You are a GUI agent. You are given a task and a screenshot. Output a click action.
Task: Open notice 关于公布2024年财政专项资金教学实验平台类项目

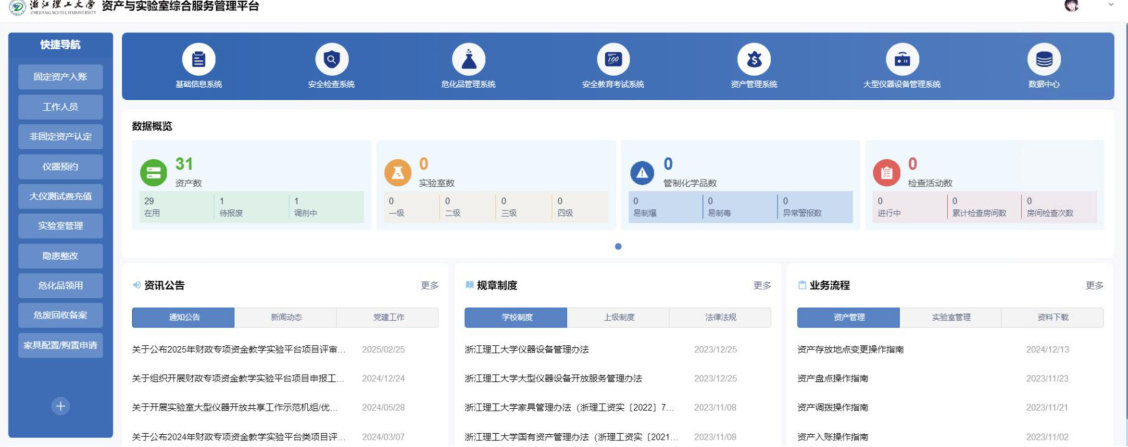[240, 437]
